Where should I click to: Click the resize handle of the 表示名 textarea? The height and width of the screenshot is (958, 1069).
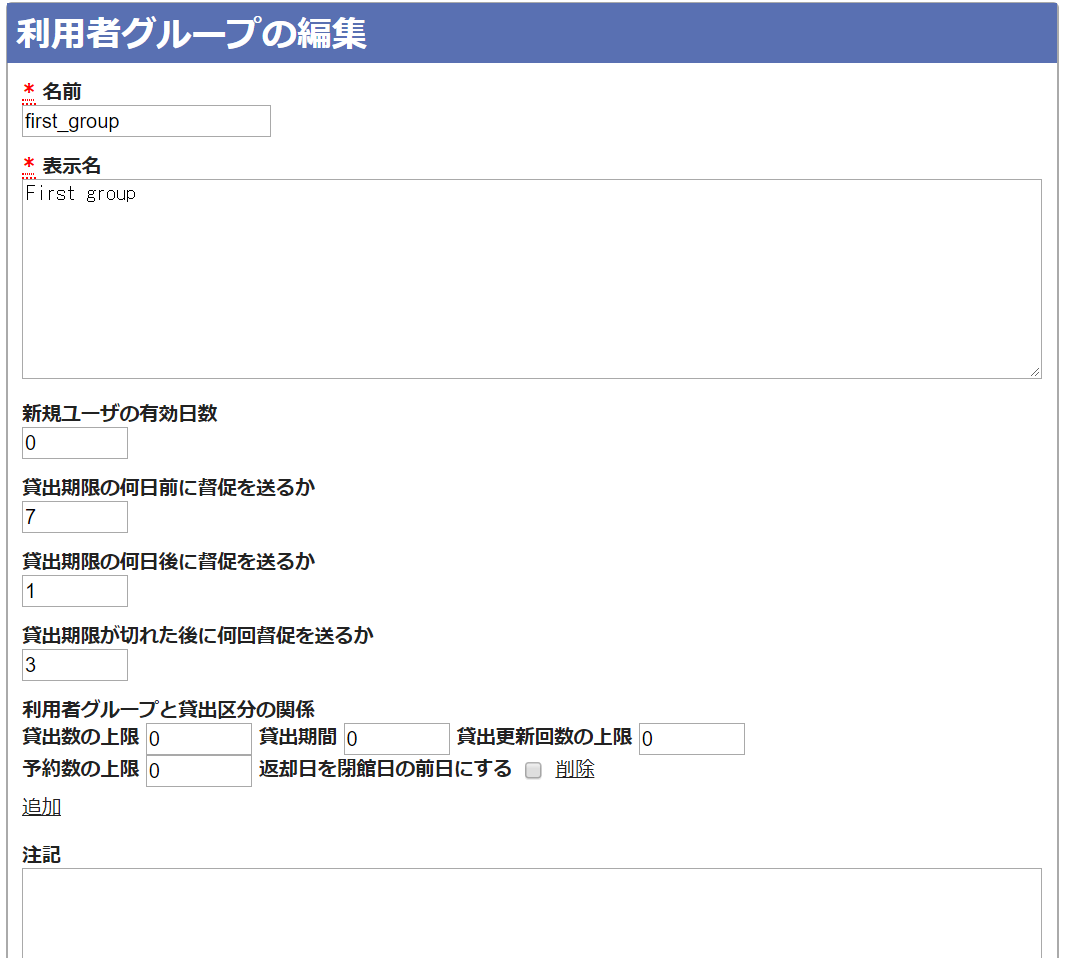point(1035,372)
